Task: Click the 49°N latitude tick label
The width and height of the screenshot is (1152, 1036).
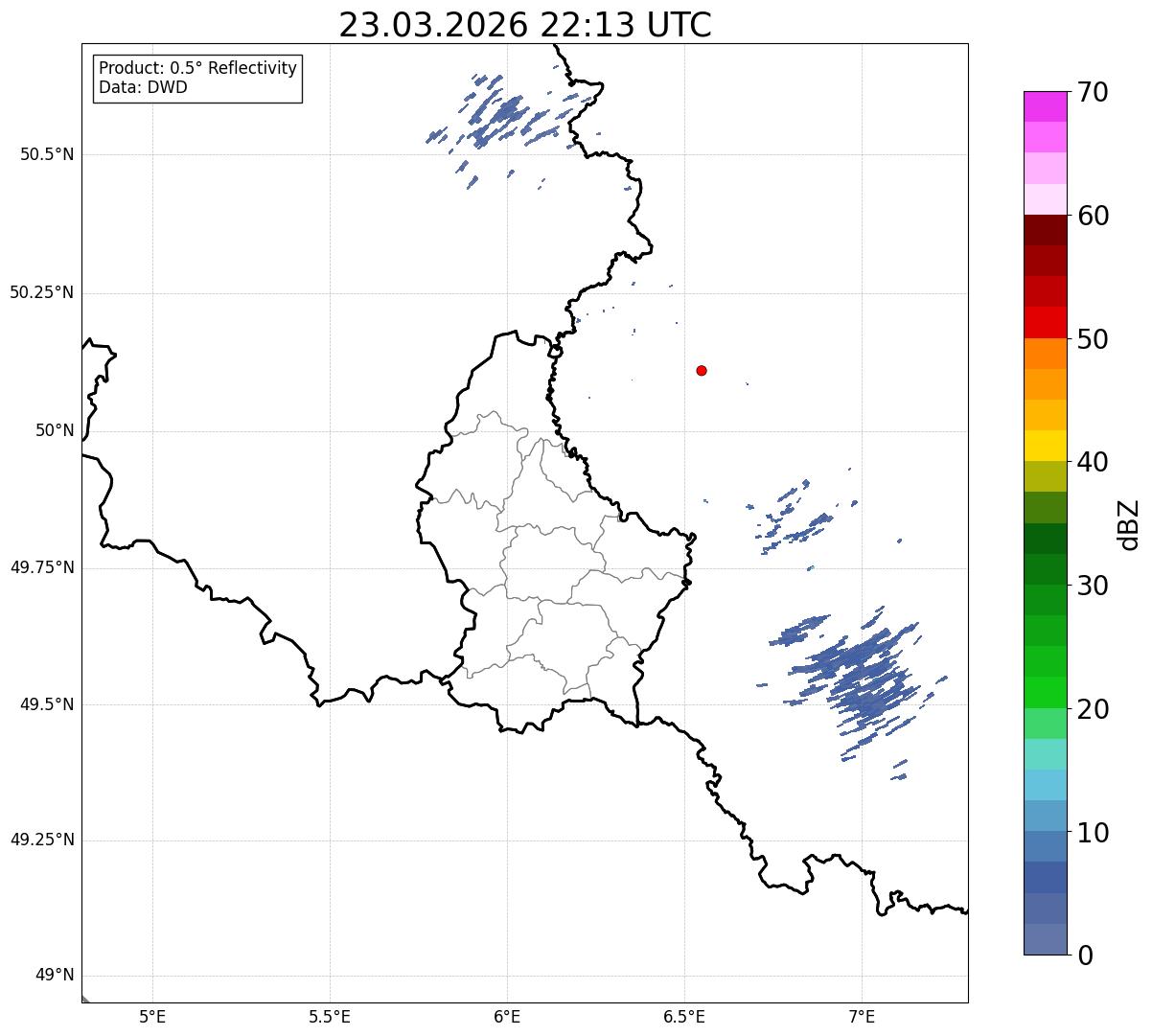Action: pos(55,976)
